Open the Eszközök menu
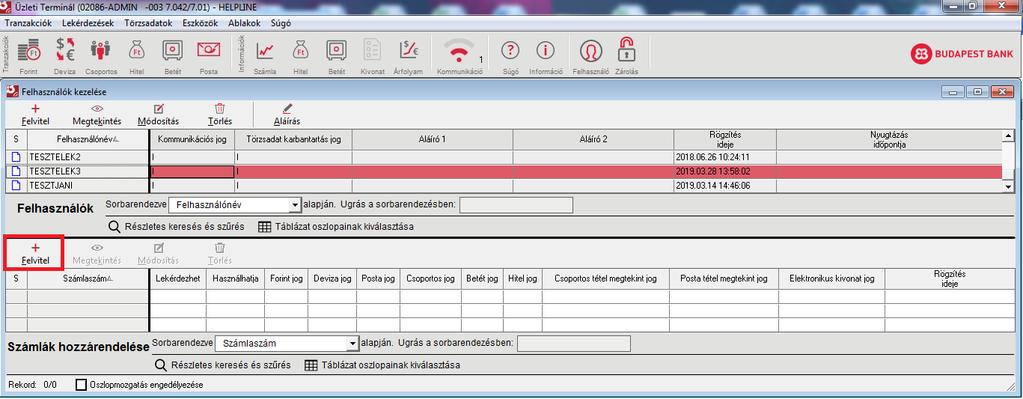Image resolution: width=1023 pixels, height=399 pixels. coord(200,23)
